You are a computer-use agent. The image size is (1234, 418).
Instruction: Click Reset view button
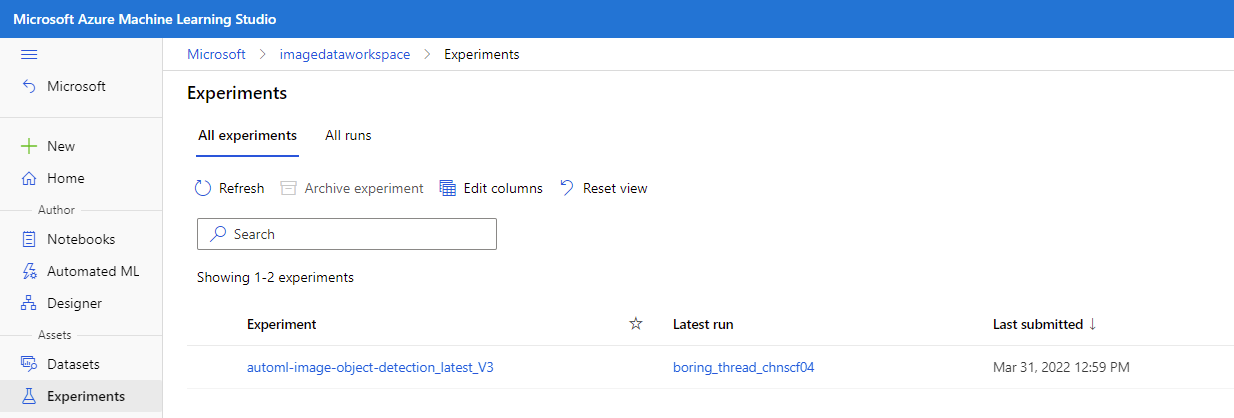(603, 188)
